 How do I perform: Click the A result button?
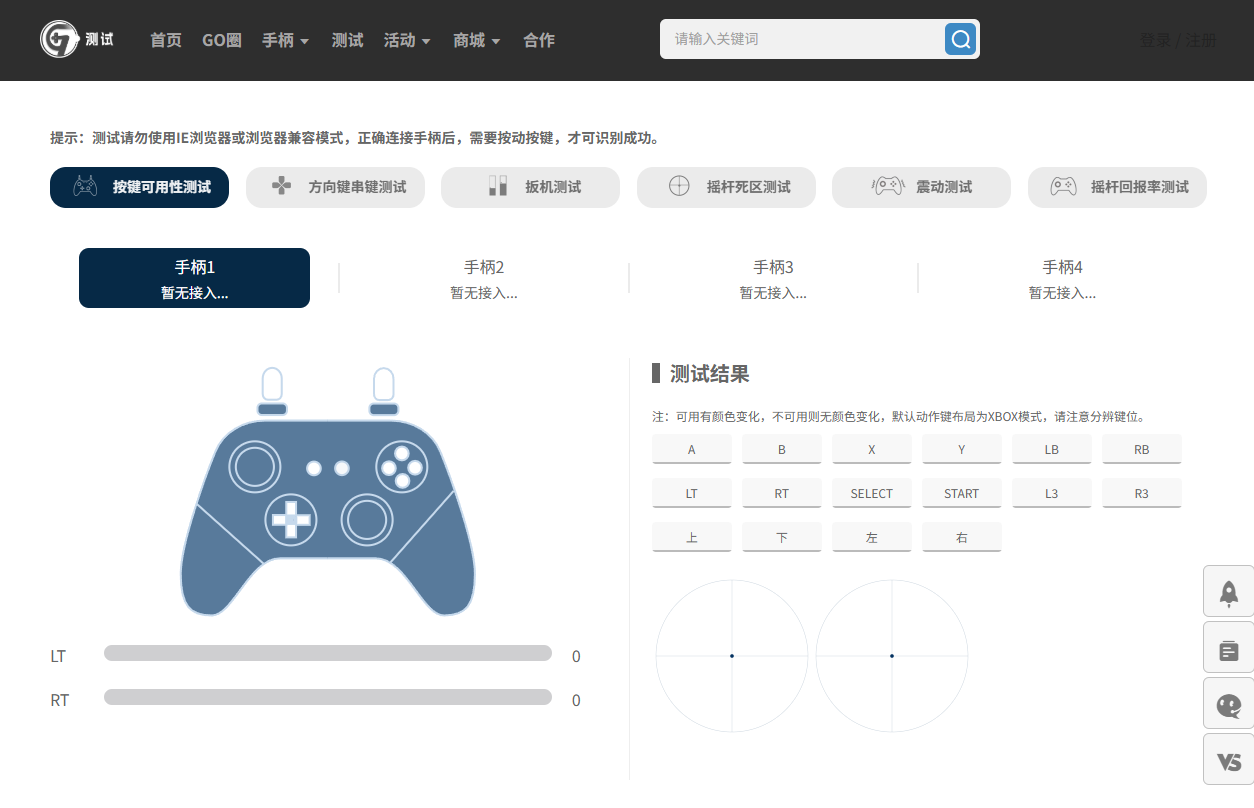click(692, 449)
